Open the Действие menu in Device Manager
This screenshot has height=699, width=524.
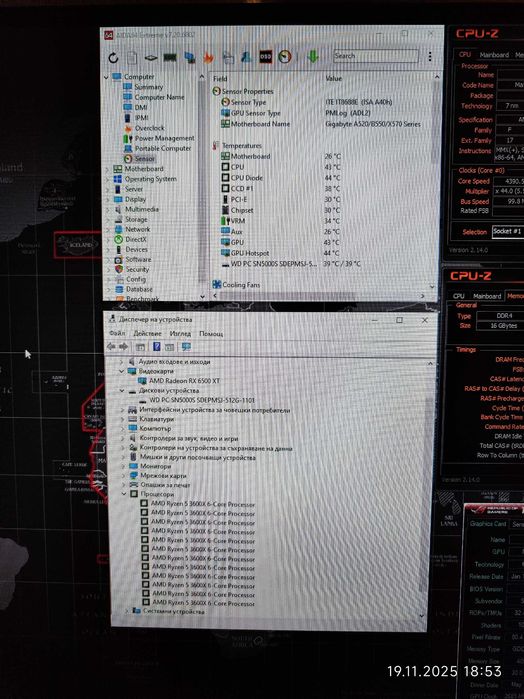pos(148,333)
